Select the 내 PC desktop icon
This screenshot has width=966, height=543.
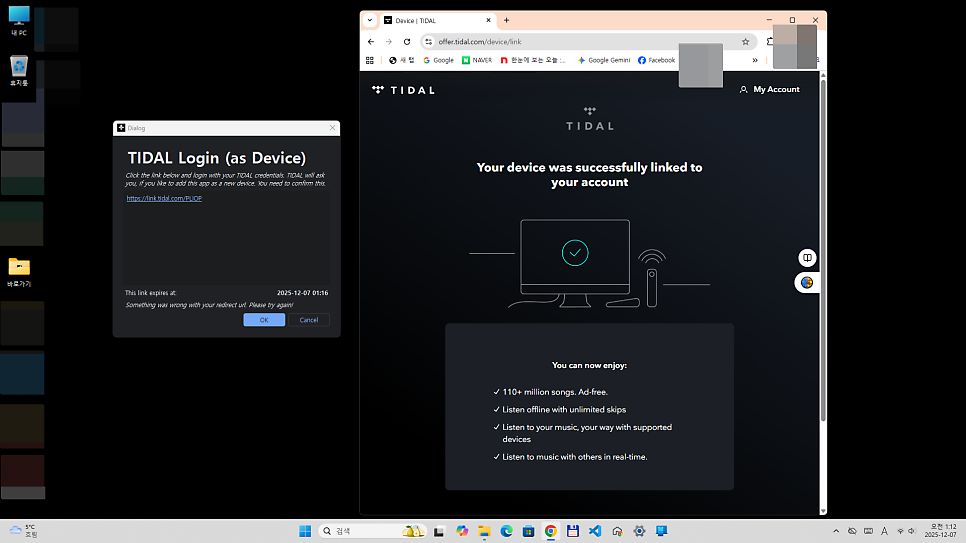pos(18,21)
